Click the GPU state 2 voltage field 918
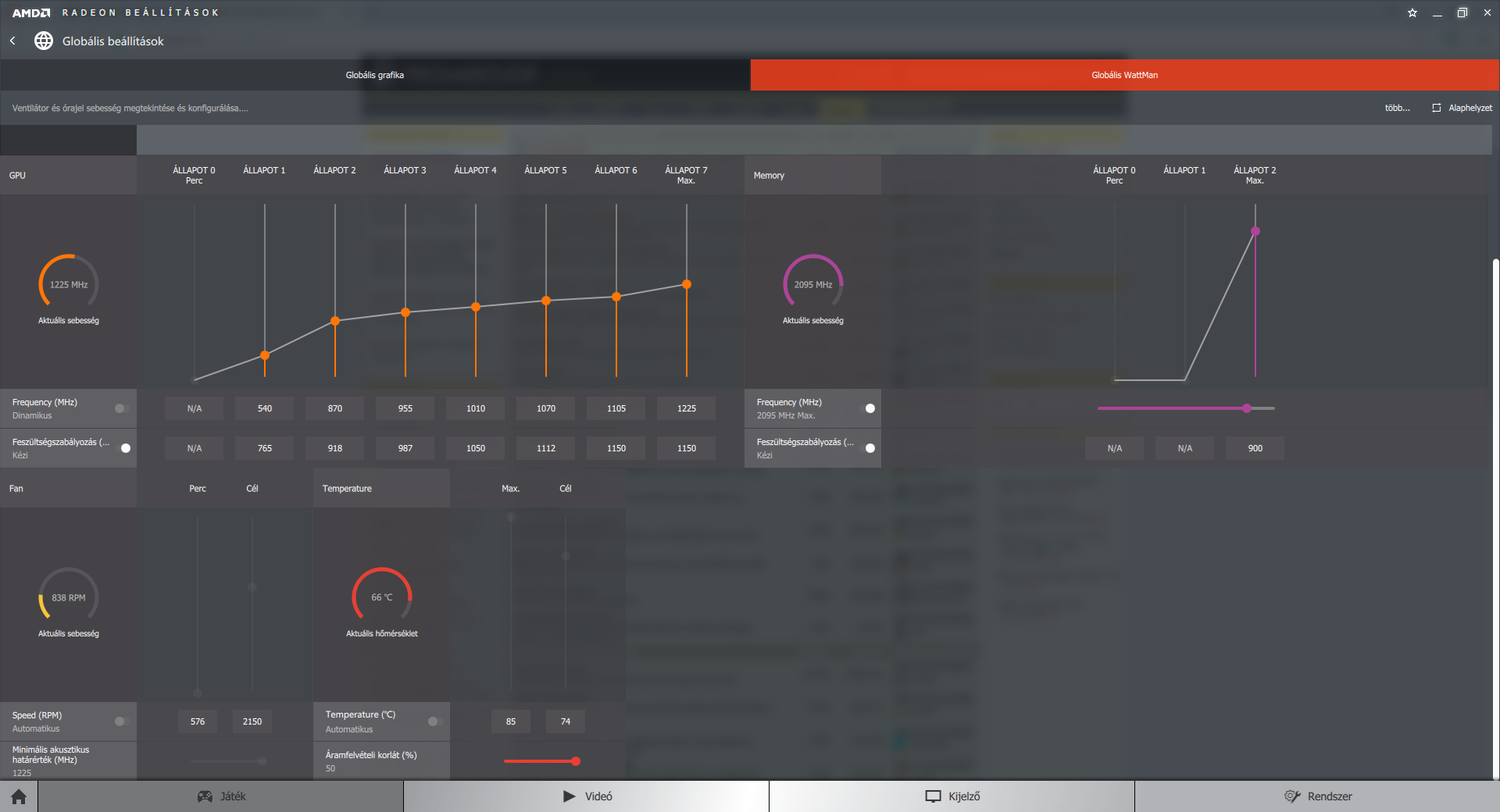The image size is (1500, 812). 335,448
